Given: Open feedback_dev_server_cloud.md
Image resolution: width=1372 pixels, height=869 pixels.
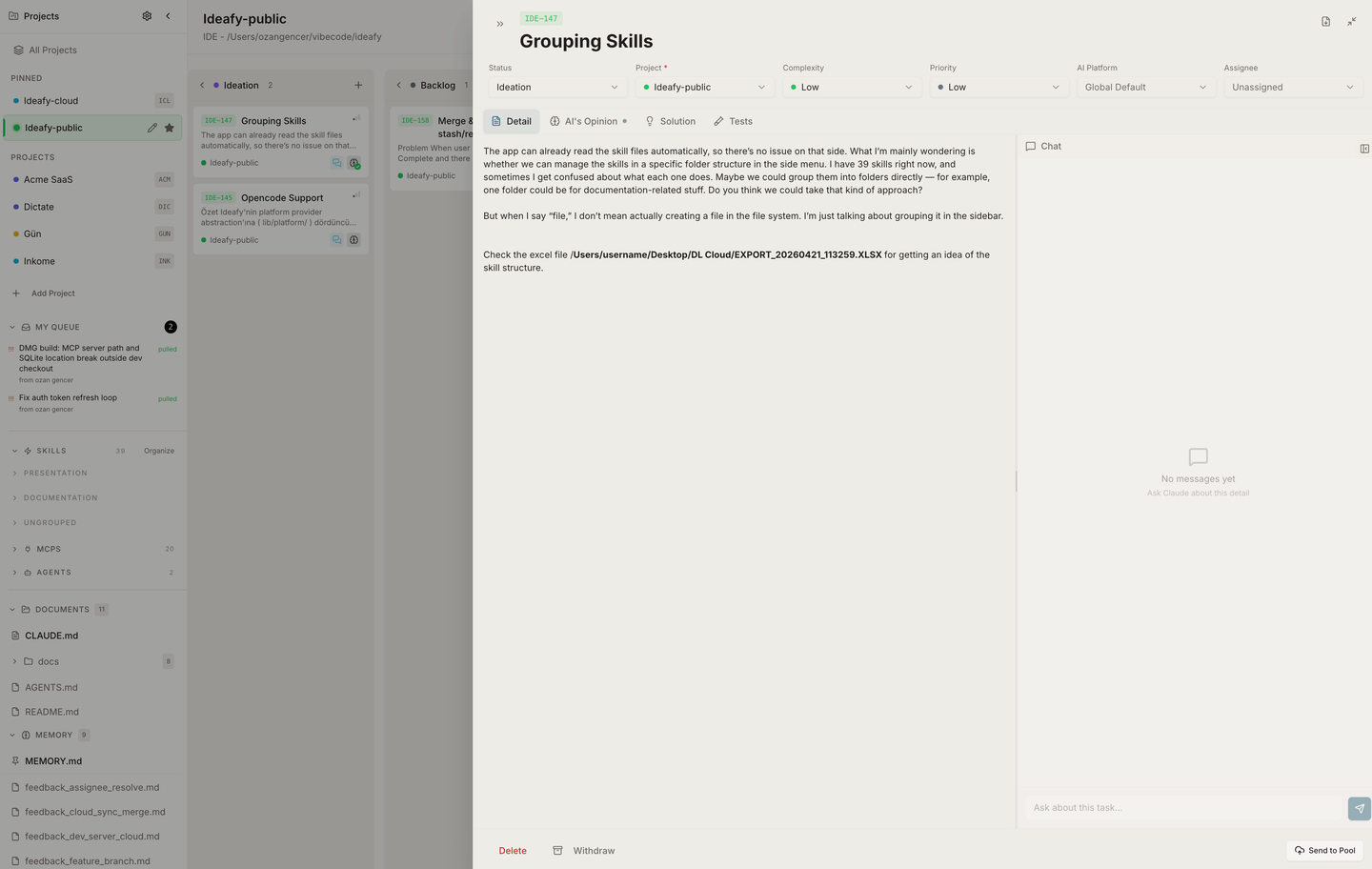Looking at the screenshot, I should pyautogui.click(x=91, y=837).
